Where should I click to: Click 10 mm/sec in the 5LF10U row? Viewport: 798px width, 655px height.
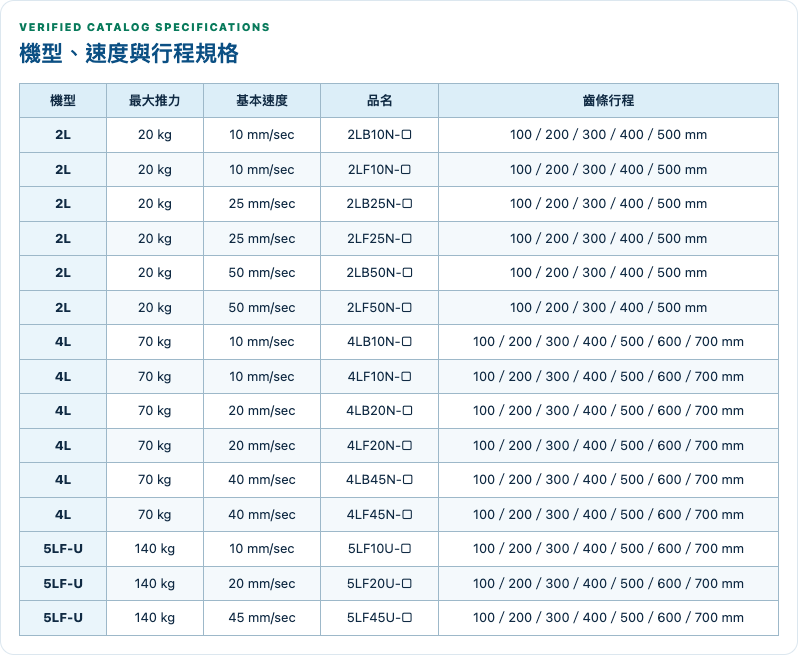[x=262, y=549]
